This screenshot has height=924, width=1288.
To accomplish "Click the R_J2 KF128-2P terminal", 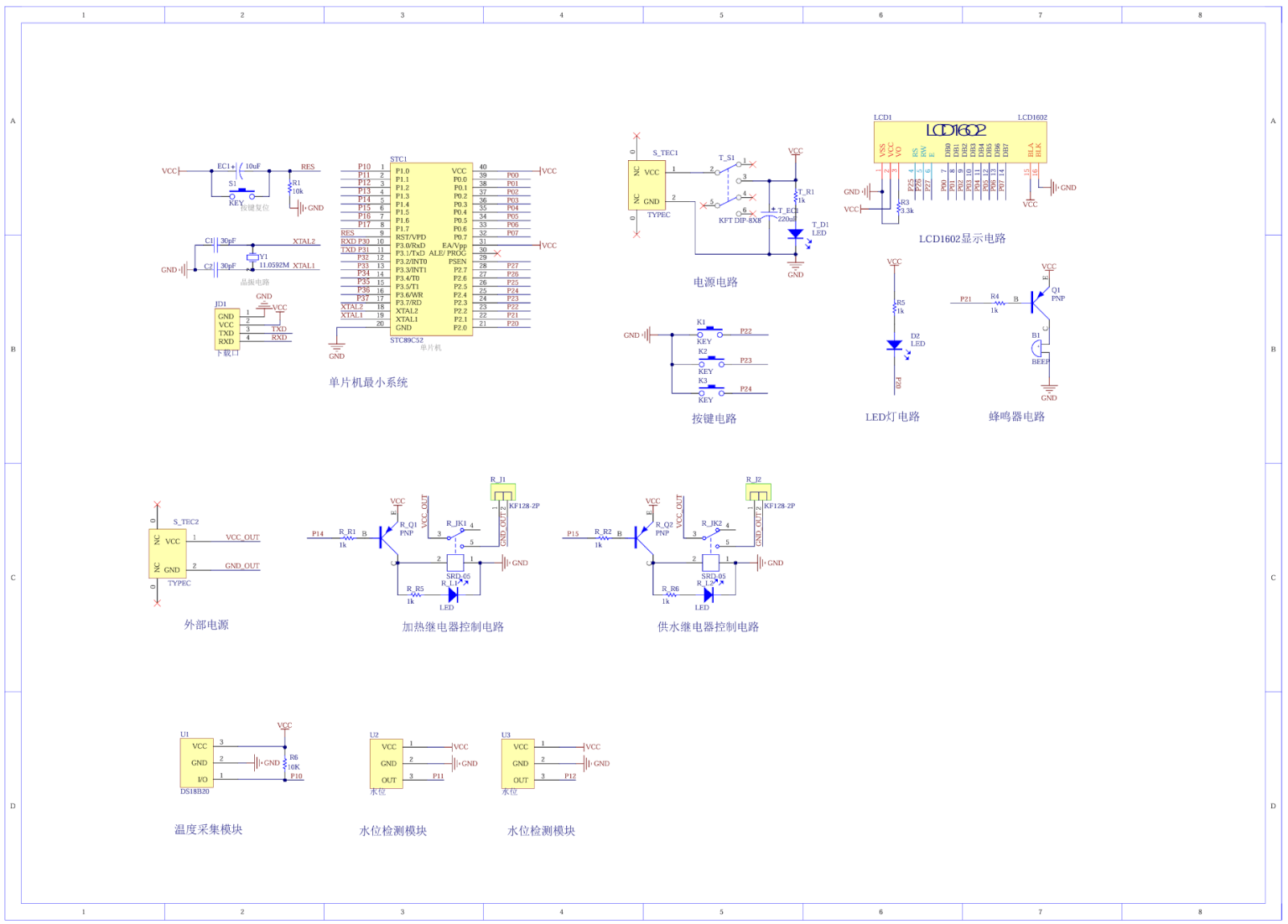I will [759, 492].
